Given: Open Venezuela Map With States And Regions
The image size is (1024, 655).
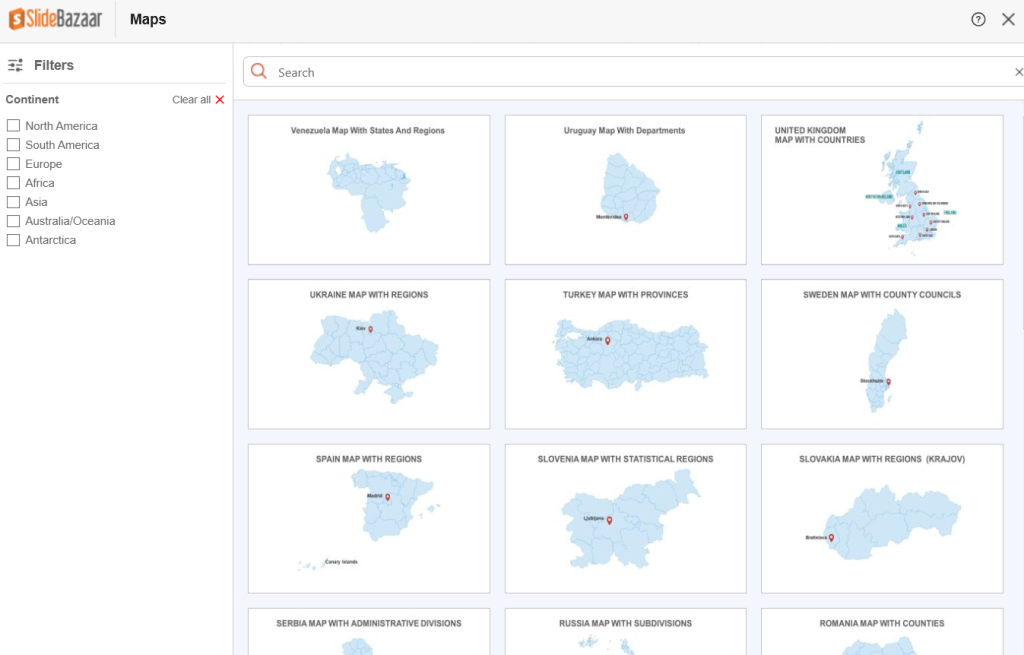Looking at the screenshot, I should 368,190.
